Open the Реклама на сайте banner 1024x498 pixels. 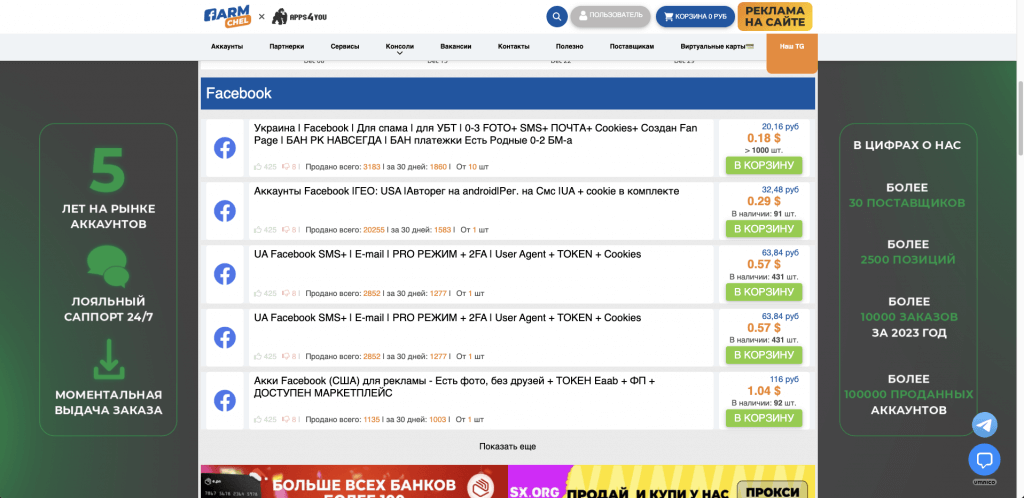[x=775, y=16]
